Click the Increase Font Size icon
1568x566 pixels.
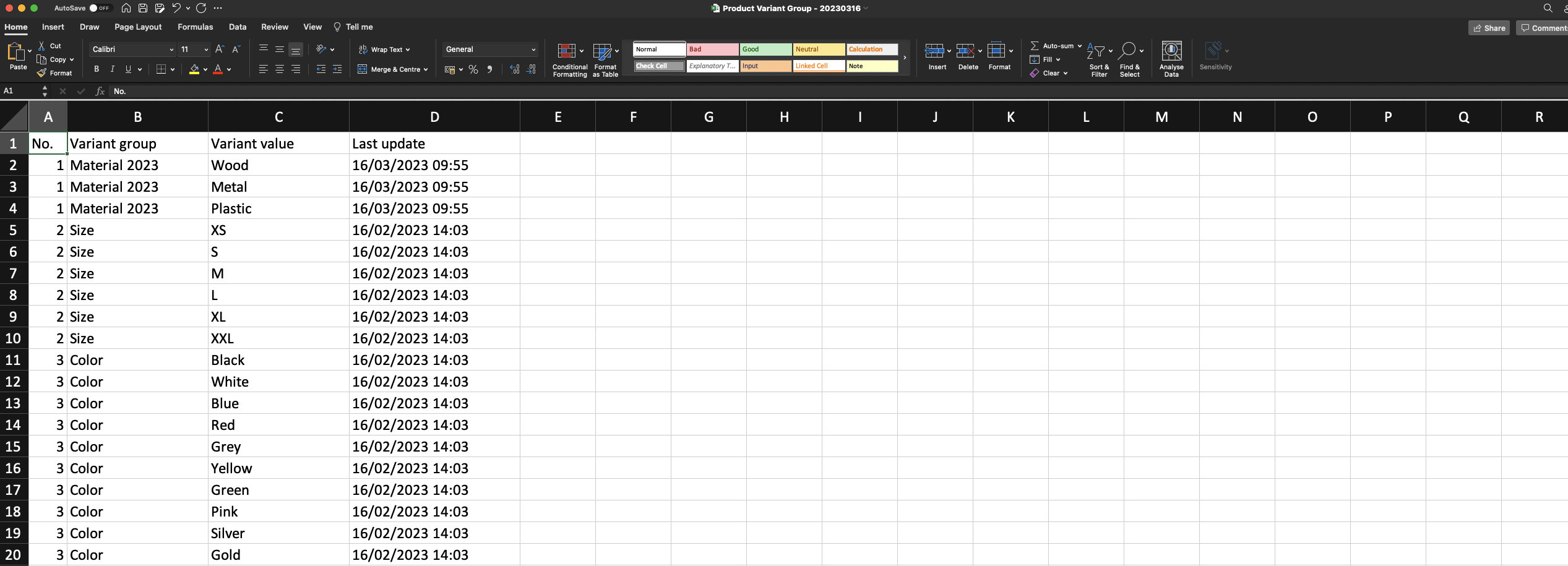(x=219, y=49)
